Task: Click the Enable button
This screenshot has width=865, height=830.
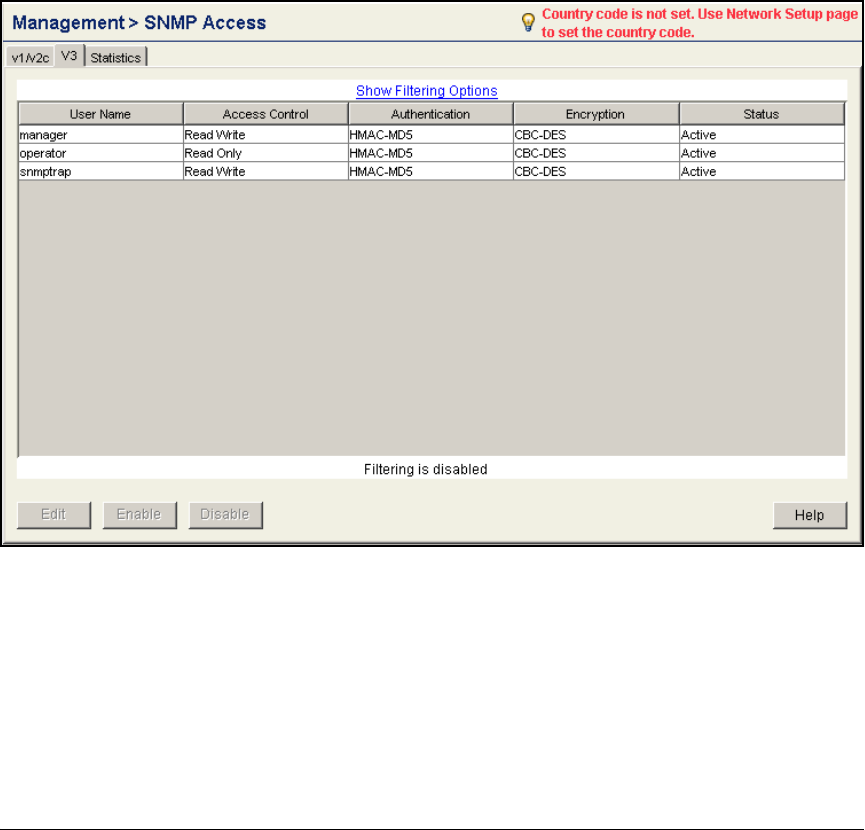Action: point(140,515)
